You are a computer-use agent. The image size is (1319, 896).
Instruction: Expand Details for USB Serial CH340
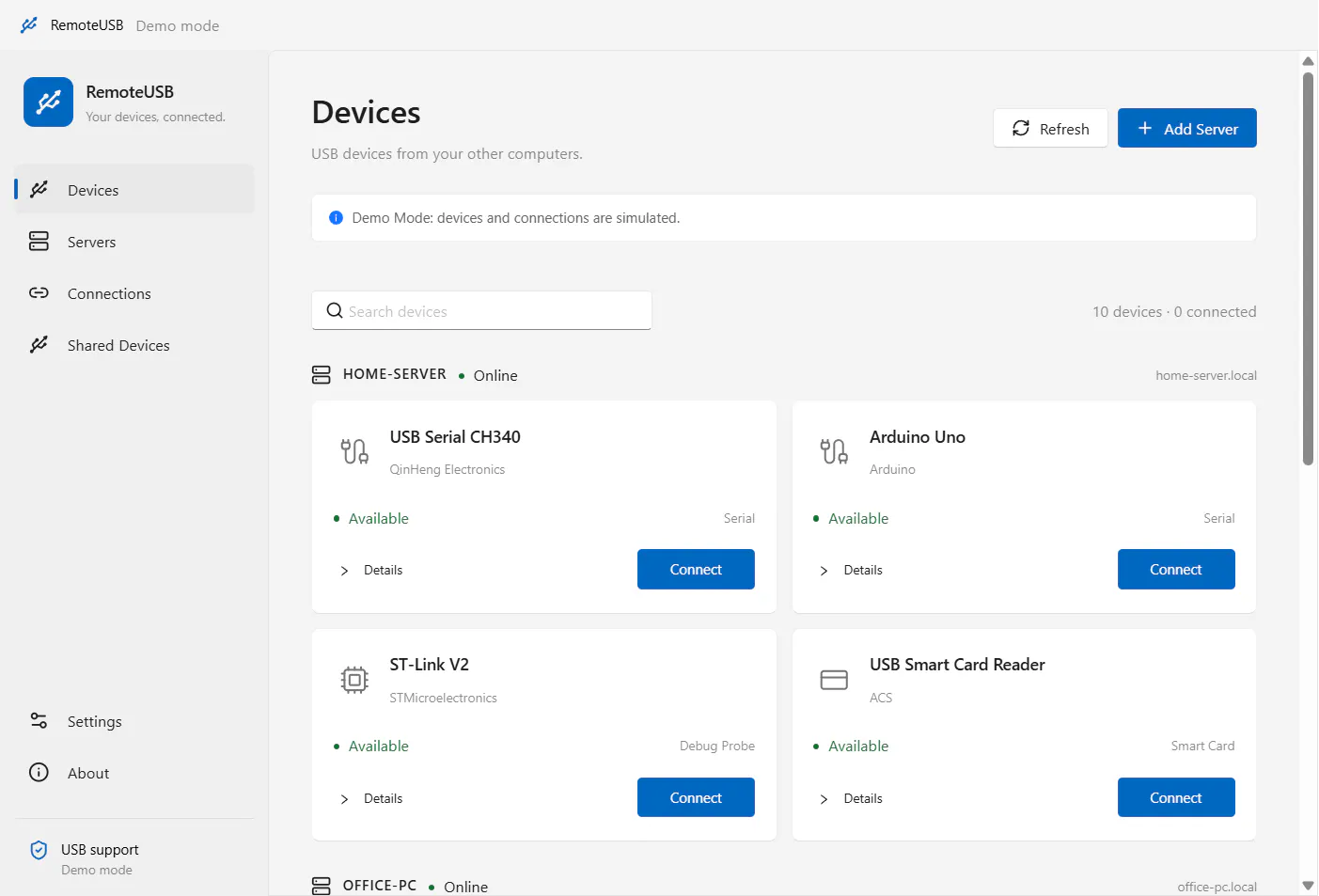(x=371, y=571)
